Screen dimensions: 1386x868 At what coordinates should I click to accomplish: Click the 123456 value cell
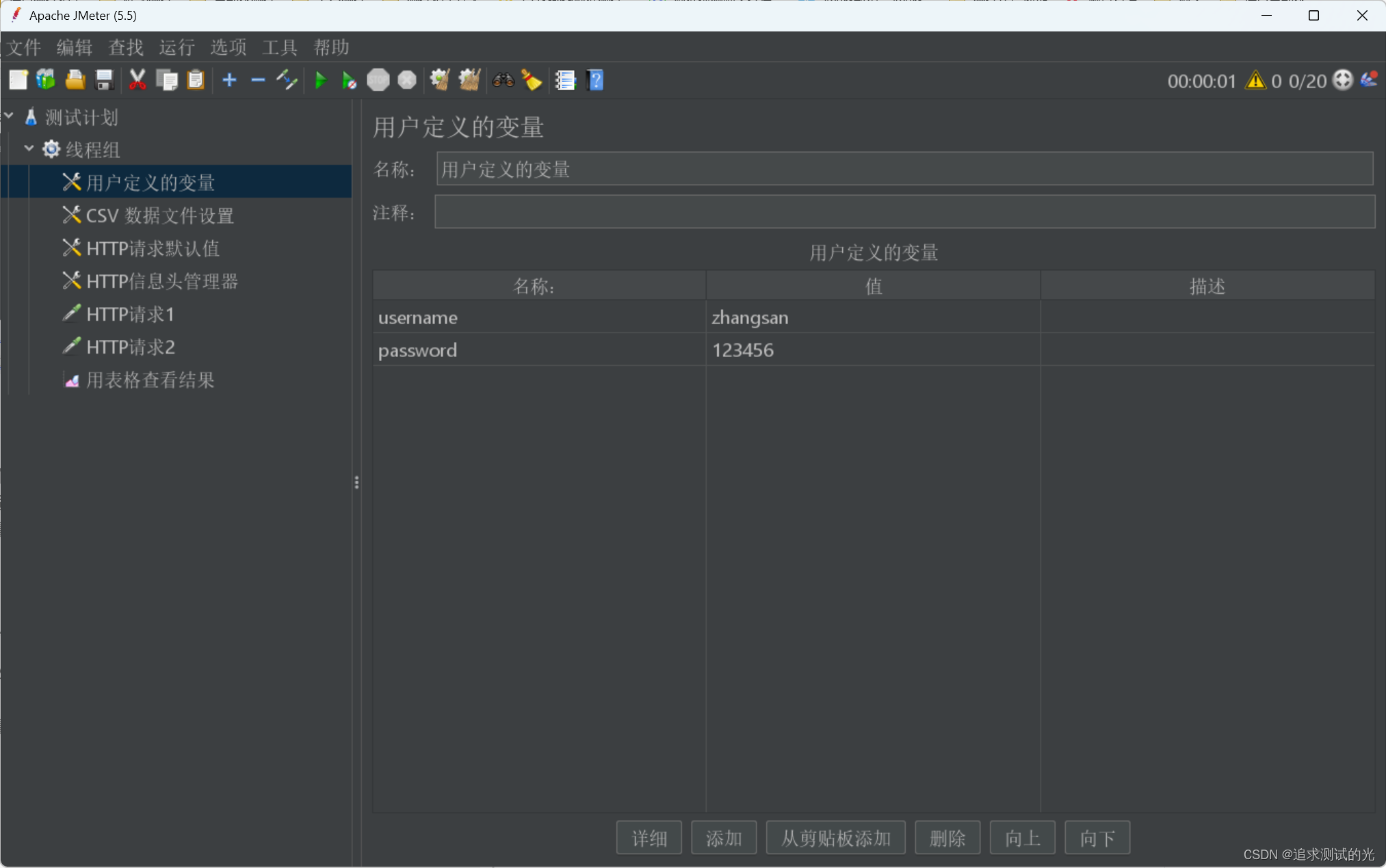[873, 350]
